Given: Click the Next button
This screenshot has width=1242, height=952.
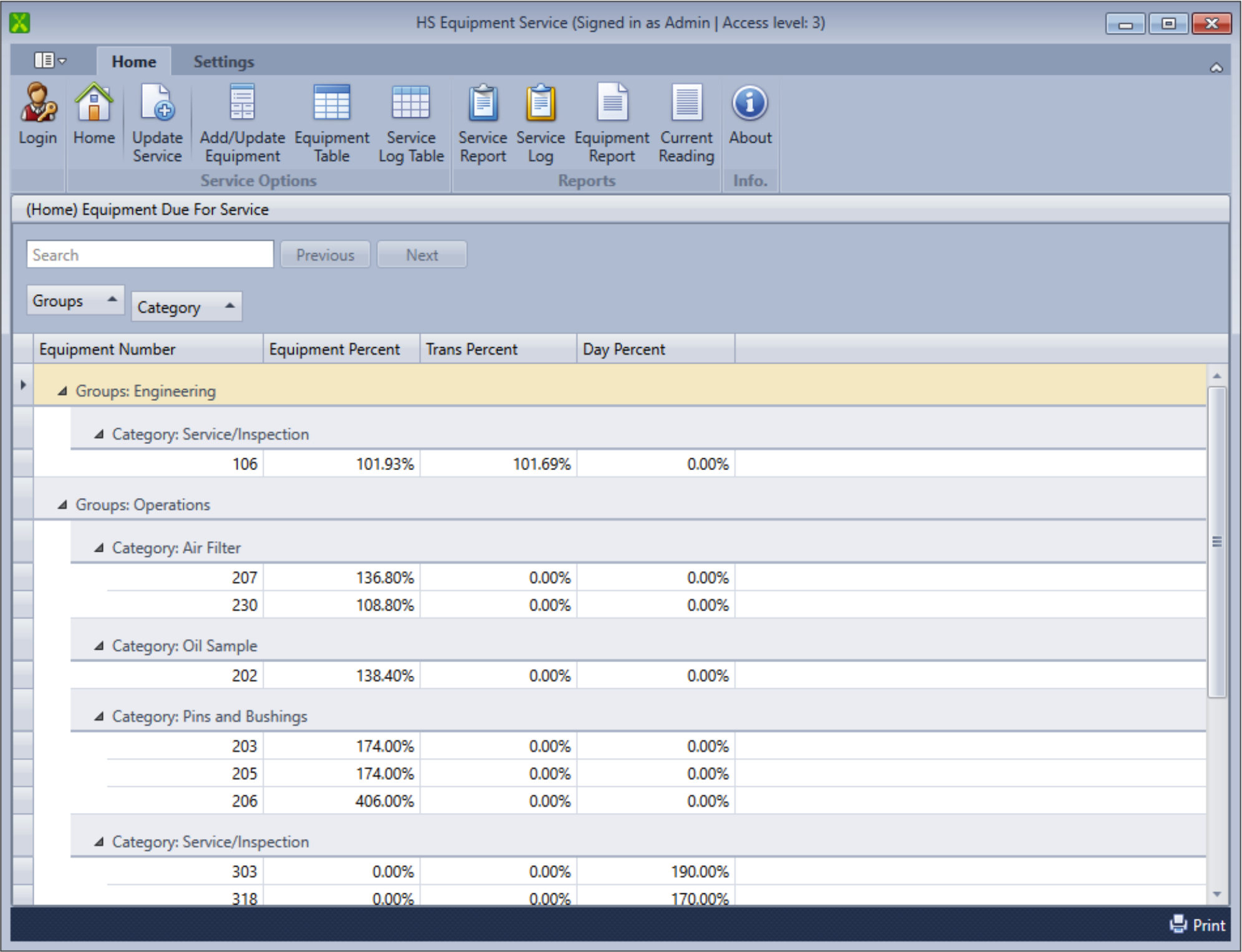Looking at the screenshot, I should point(422,254).
